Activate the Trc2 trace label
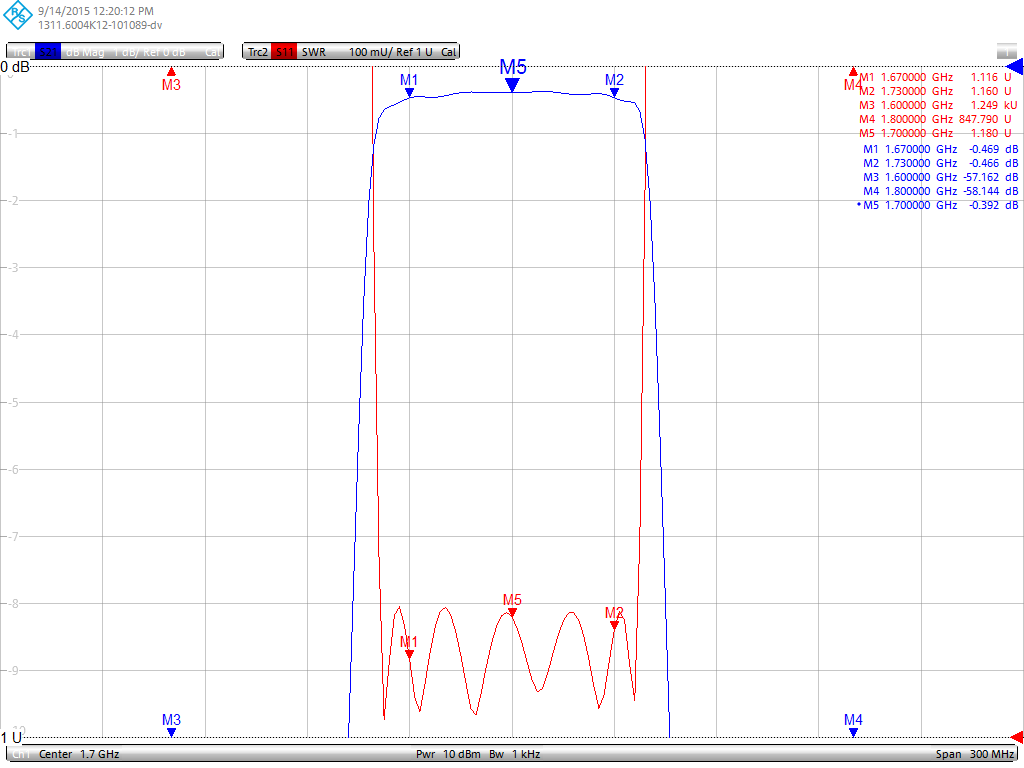Image resolution: width=1024 pixels, height=768 pixels. (x=257, y=52)
